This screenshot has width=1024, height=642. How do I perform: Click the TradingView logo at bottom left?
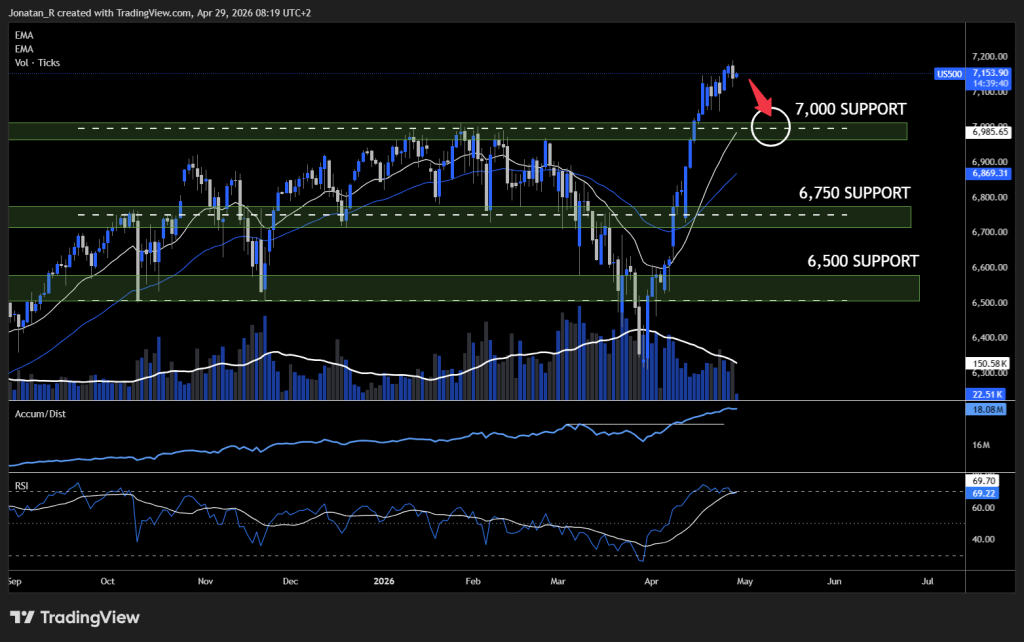(72, 617)
